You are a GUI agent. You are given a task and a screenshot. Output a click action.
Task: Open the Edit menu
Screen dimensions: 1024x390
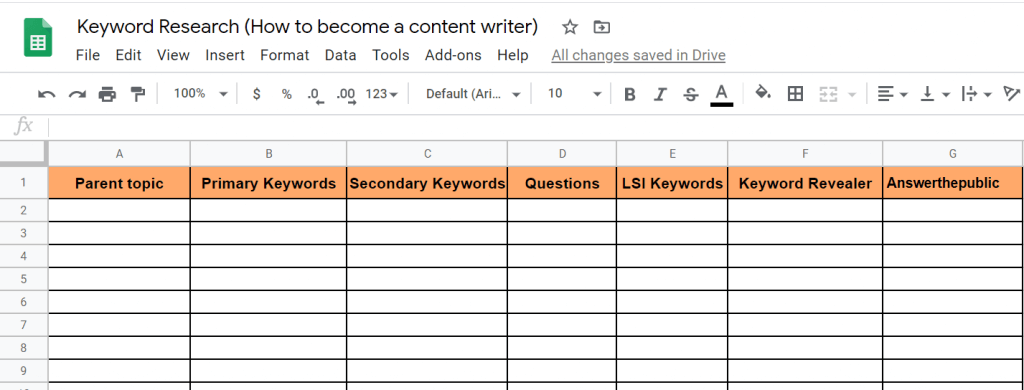(x=129, y=56)
